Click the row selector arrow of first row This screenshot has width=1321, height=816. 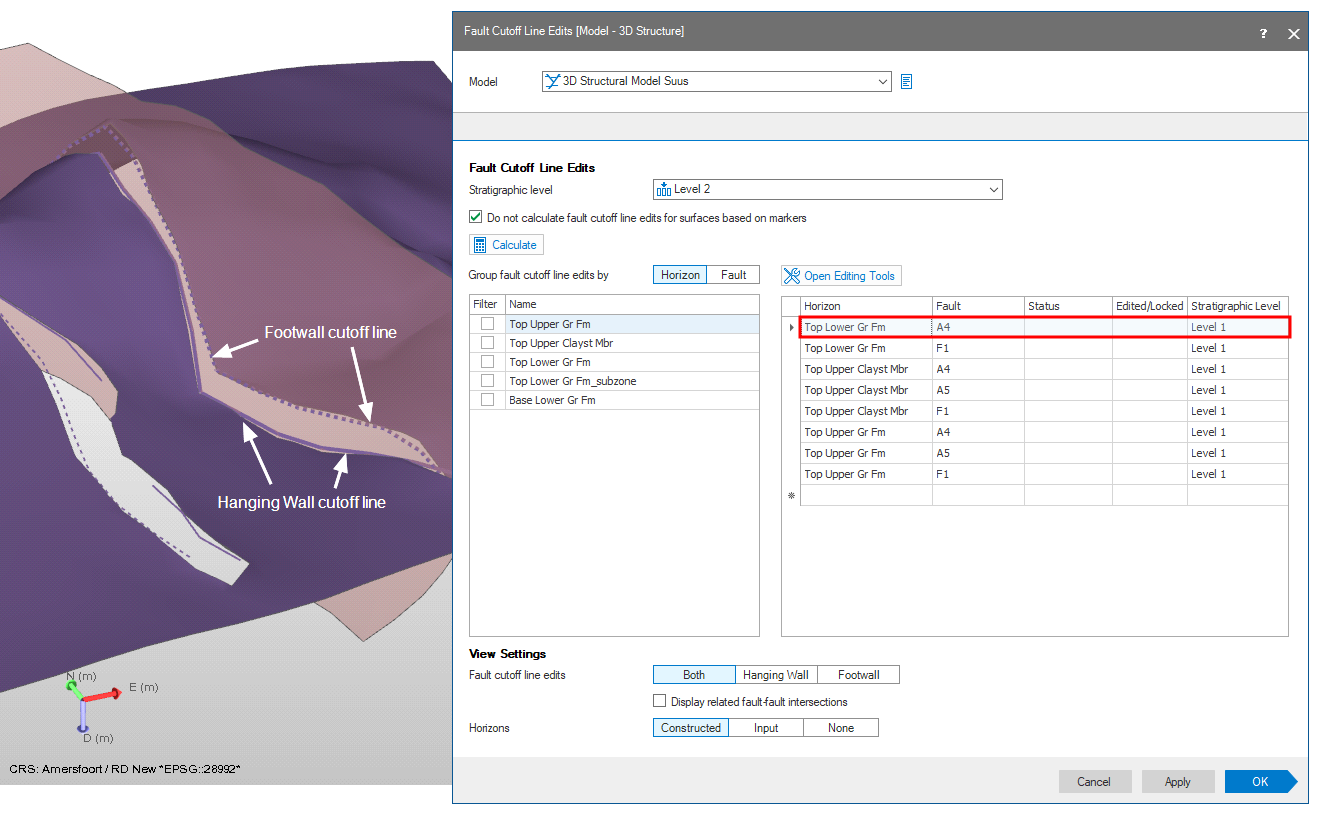(791, 327)
